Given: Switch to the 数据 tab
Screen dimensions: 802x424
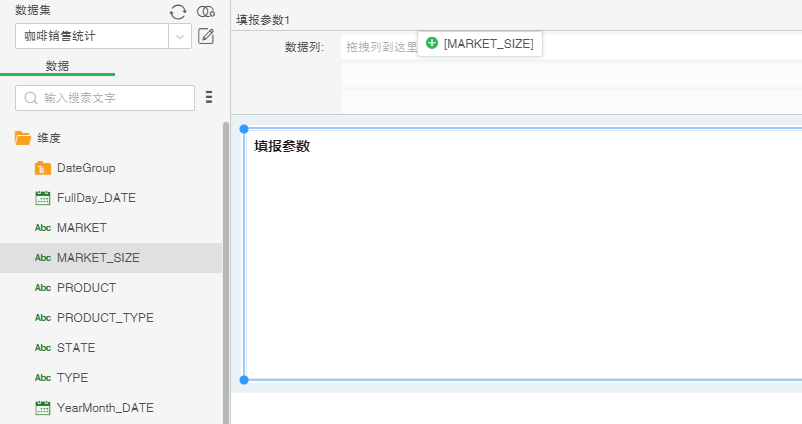Looking at the screenshot, I should pyautogui.click(x=57, y=66).
